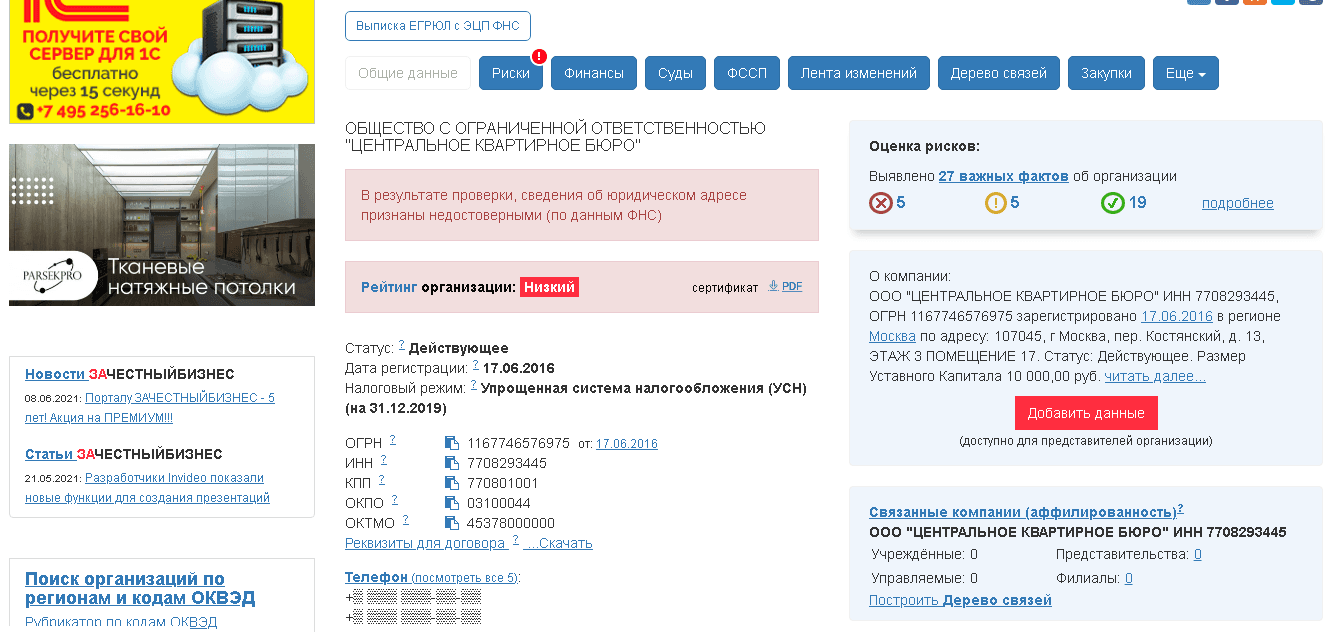The width and height of the screenshot is (1332, 632).
Task: Click the copy icon beside КПП
Action: click(x=451, y=483)
